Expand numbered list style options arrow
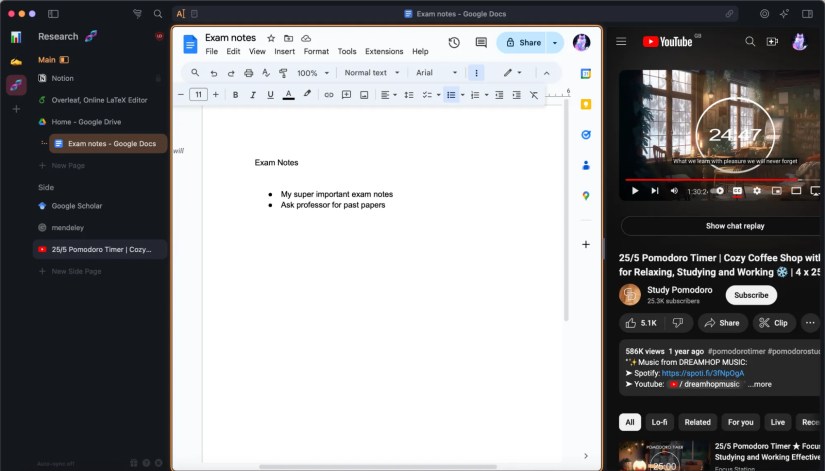Screen dimensions: 825x471 click(x=486, y=95)
